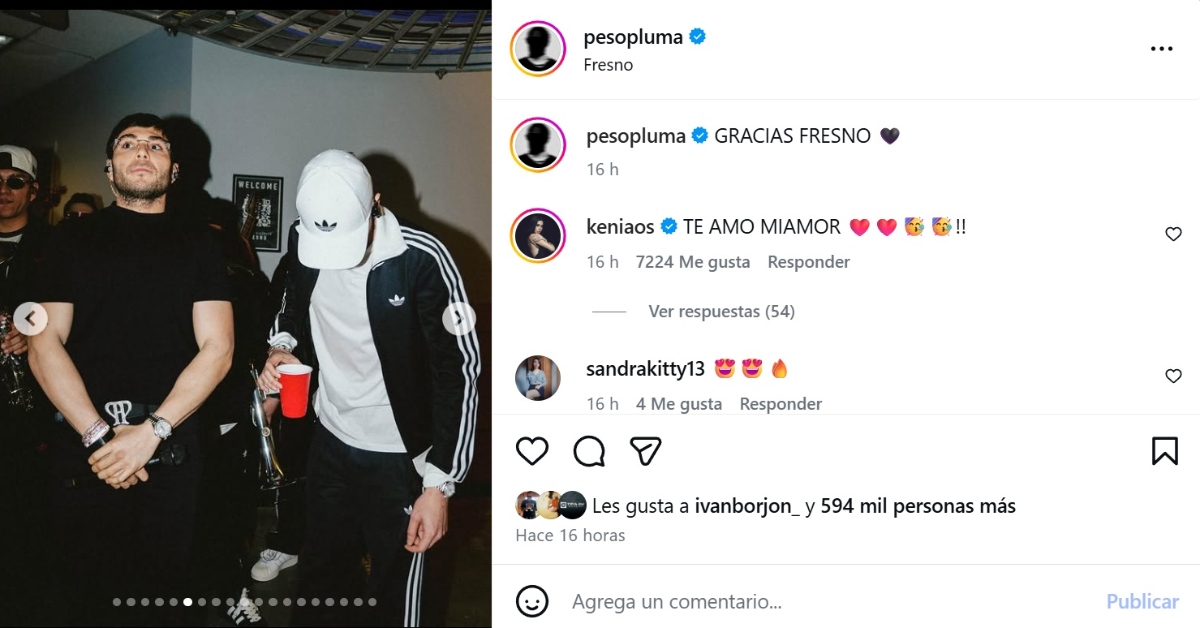The height and width of the screenshot is (628, 1200).
Task: Open emoji picker smiley icon
Action: coord(532,601)
